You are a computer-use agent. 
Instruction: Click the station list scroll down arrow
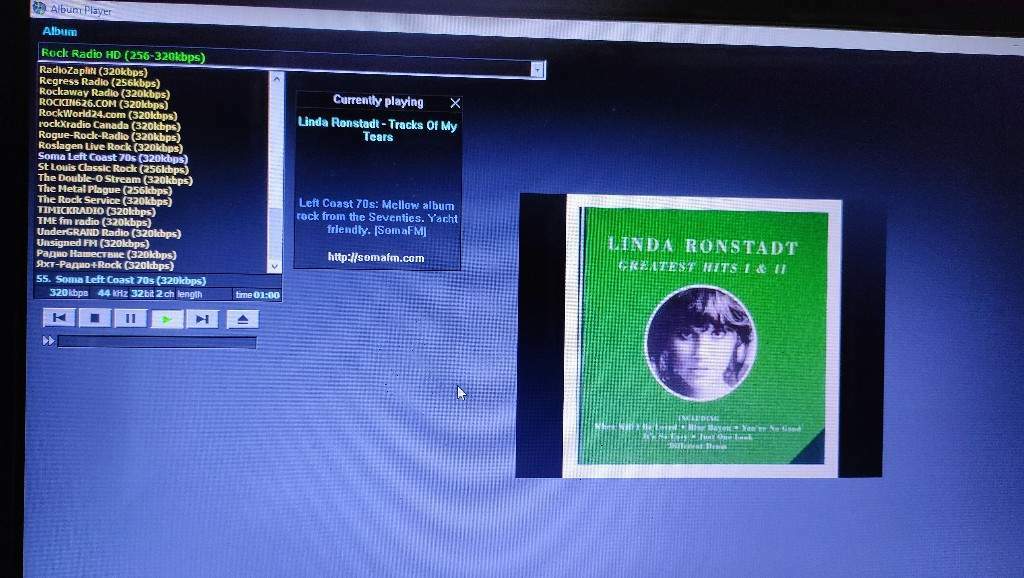coord(275,266)
